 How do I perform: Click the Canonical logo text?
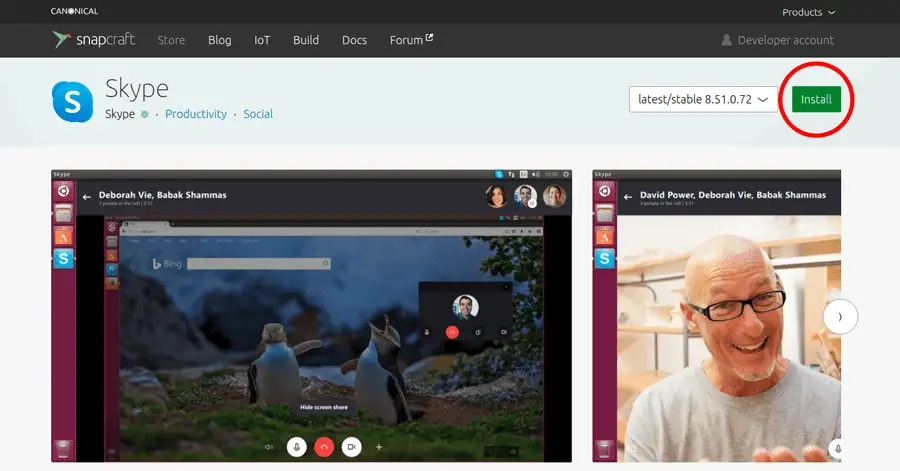(x=74, y=11)
